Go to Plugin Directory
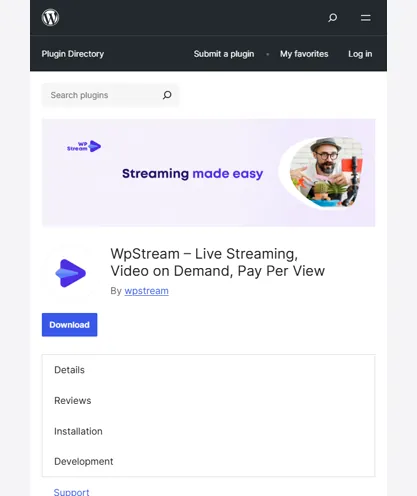The height and width of the screenshot is (496, 417). pyautogui.click(x=73, y=54)
